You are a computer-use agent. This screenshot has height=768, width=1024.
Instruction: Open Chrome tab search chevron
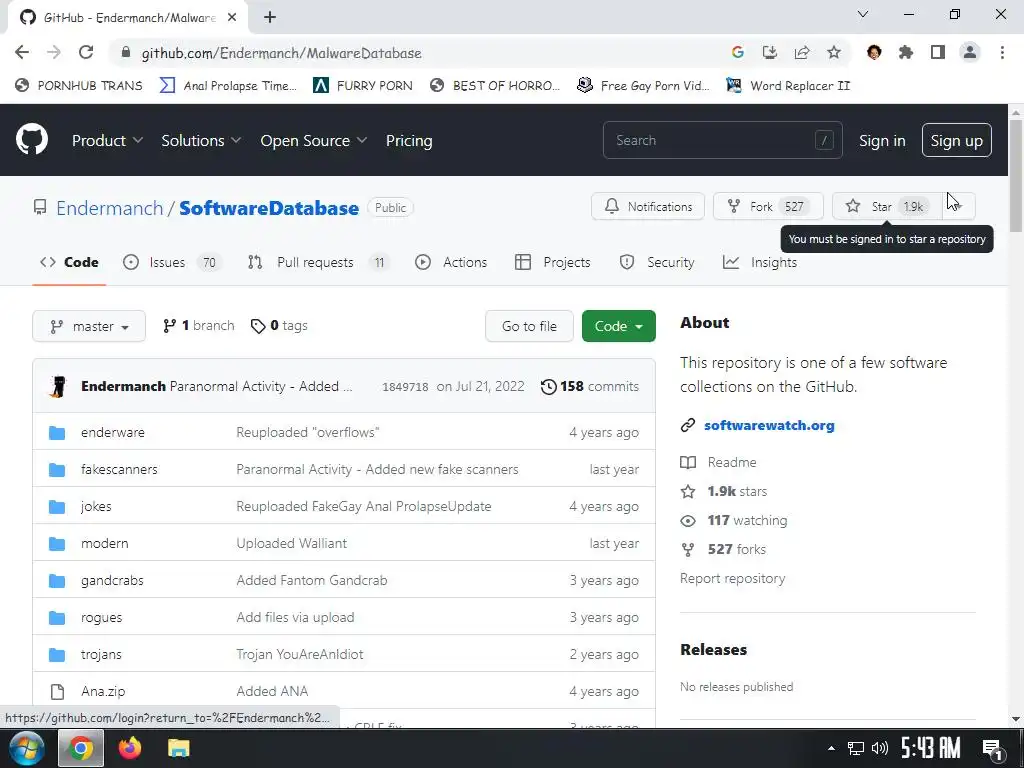(863, 14)
